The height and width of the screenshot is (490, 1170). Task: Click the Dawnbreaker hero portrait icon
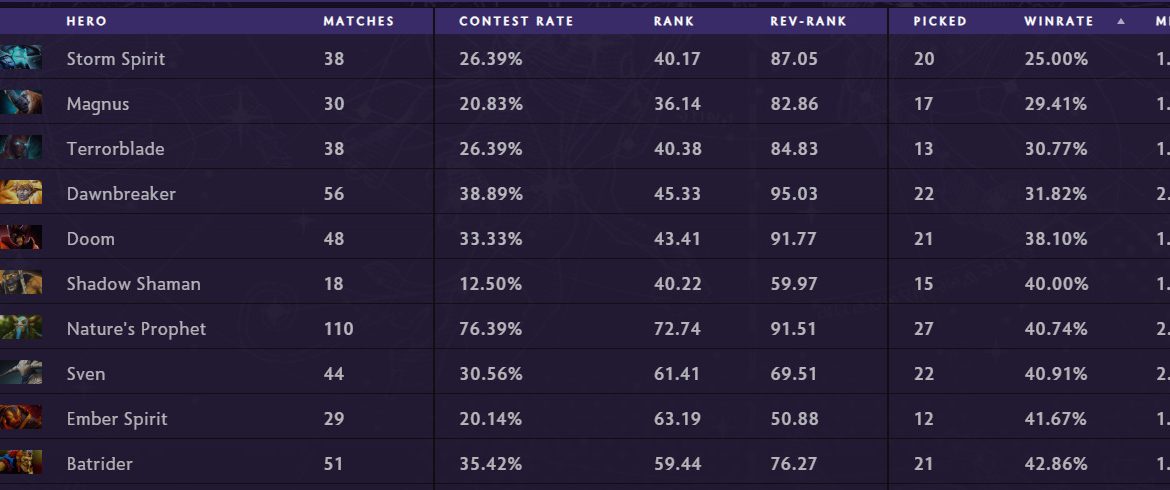(x=21, y=193)
